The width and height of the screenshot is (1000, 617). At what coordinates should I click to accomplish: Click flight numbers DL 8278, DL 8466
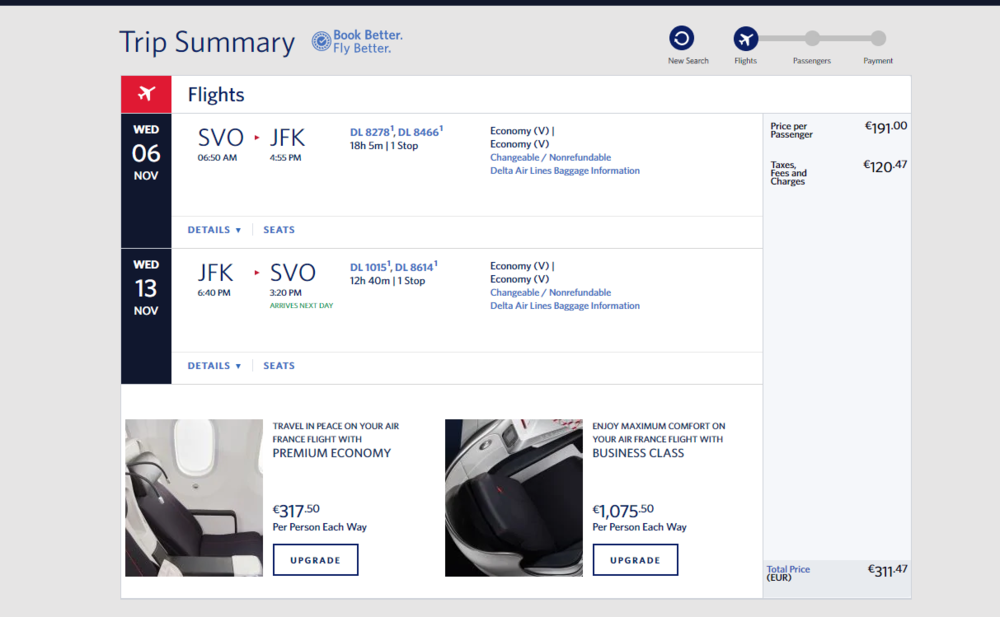pos(395,132)
